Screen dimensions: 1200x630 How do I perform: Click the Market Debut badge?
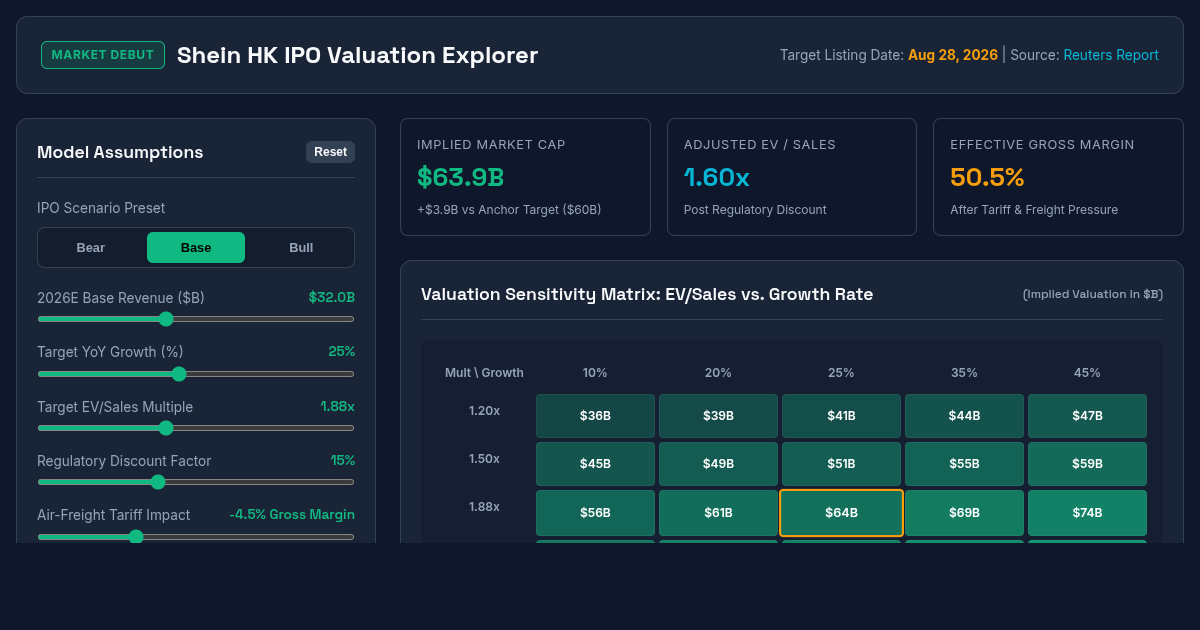click(x=103, y=55)
